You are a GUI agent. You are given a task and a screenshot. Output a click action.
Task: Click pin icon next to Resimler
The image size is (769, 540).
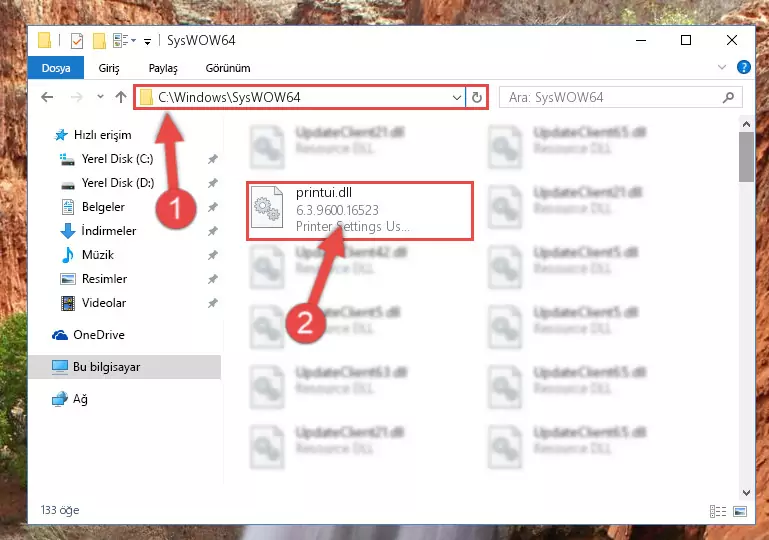point(212,279)
